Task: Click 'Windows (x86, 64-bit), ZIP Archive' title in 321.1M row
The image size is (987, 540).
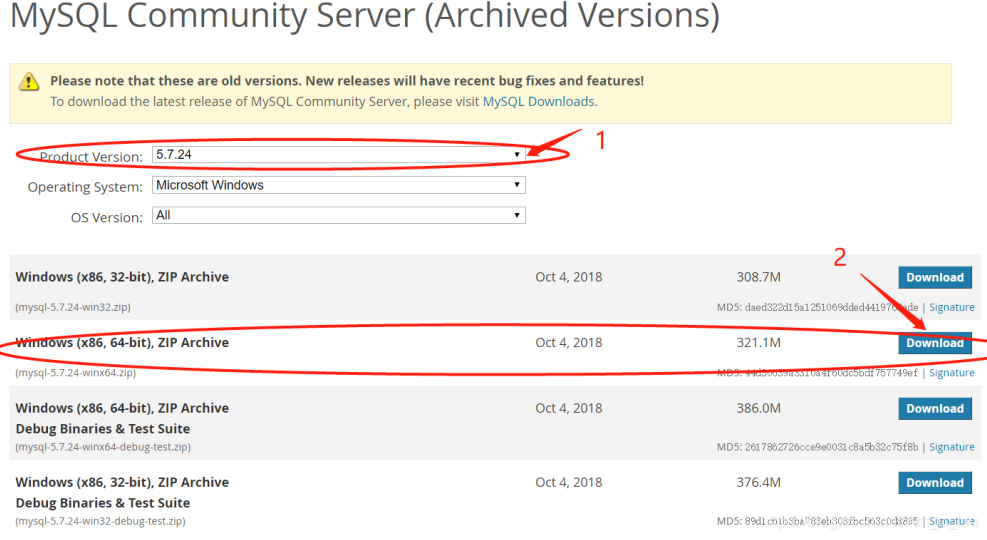Action: (122, 342)
